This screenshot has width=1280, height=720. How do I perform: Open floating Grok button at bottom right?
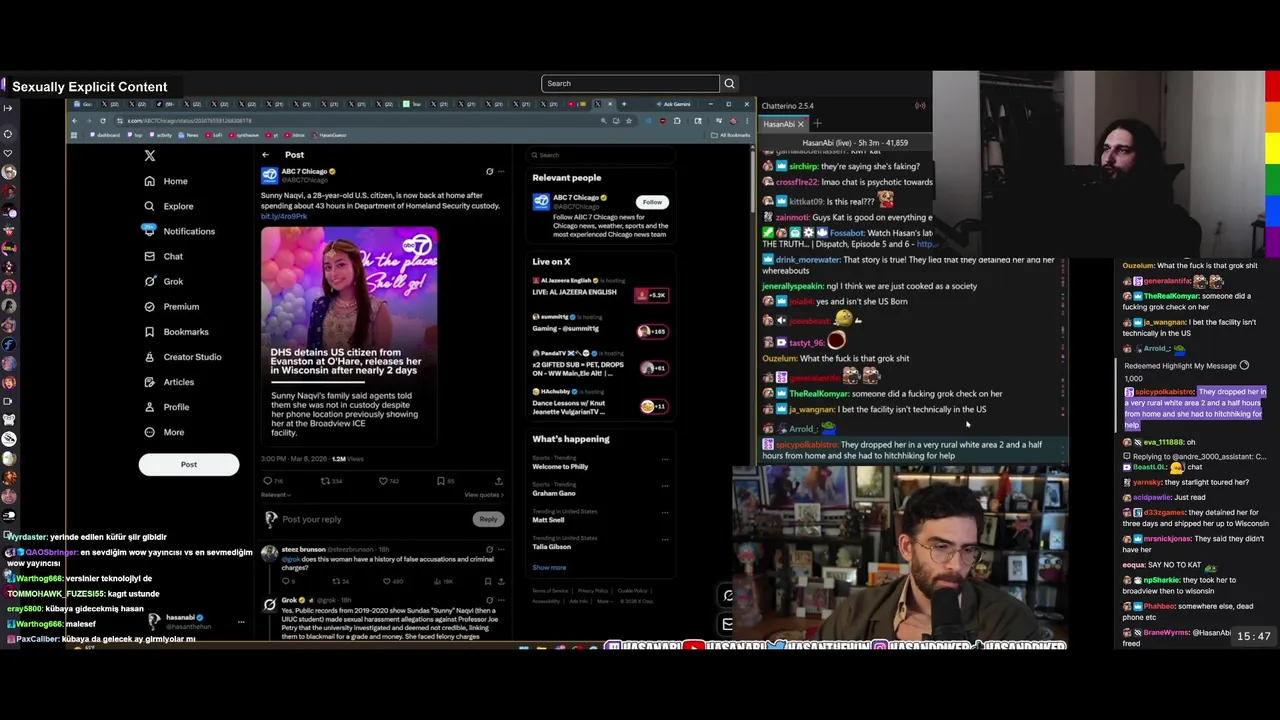tap(728, 596)
